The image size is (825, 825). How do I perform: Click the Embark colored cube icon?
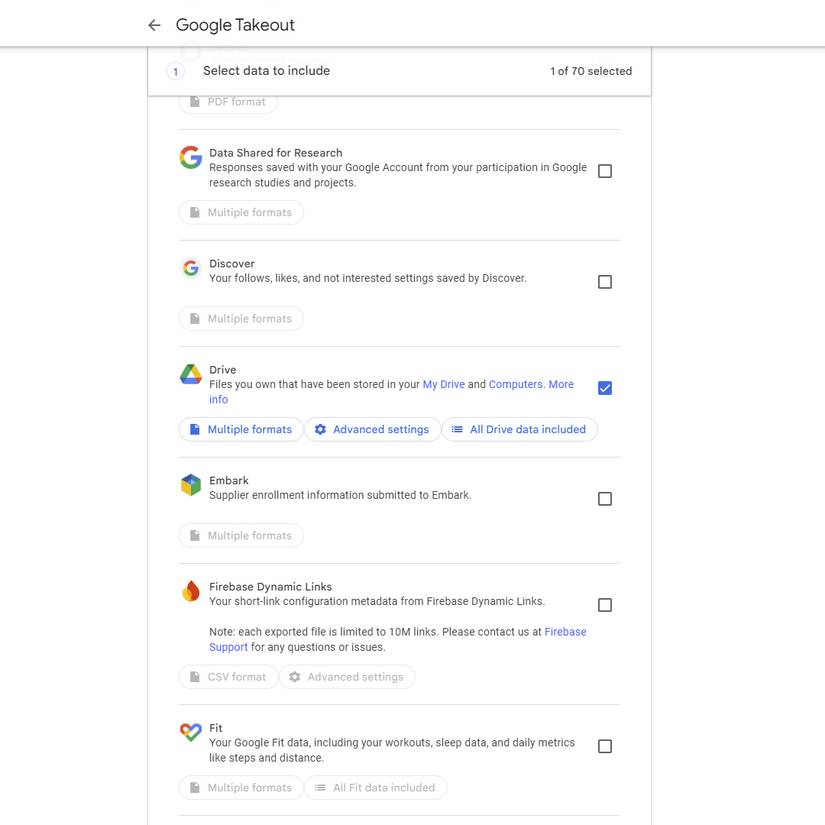pyautogui.click(x=191, y=484)
